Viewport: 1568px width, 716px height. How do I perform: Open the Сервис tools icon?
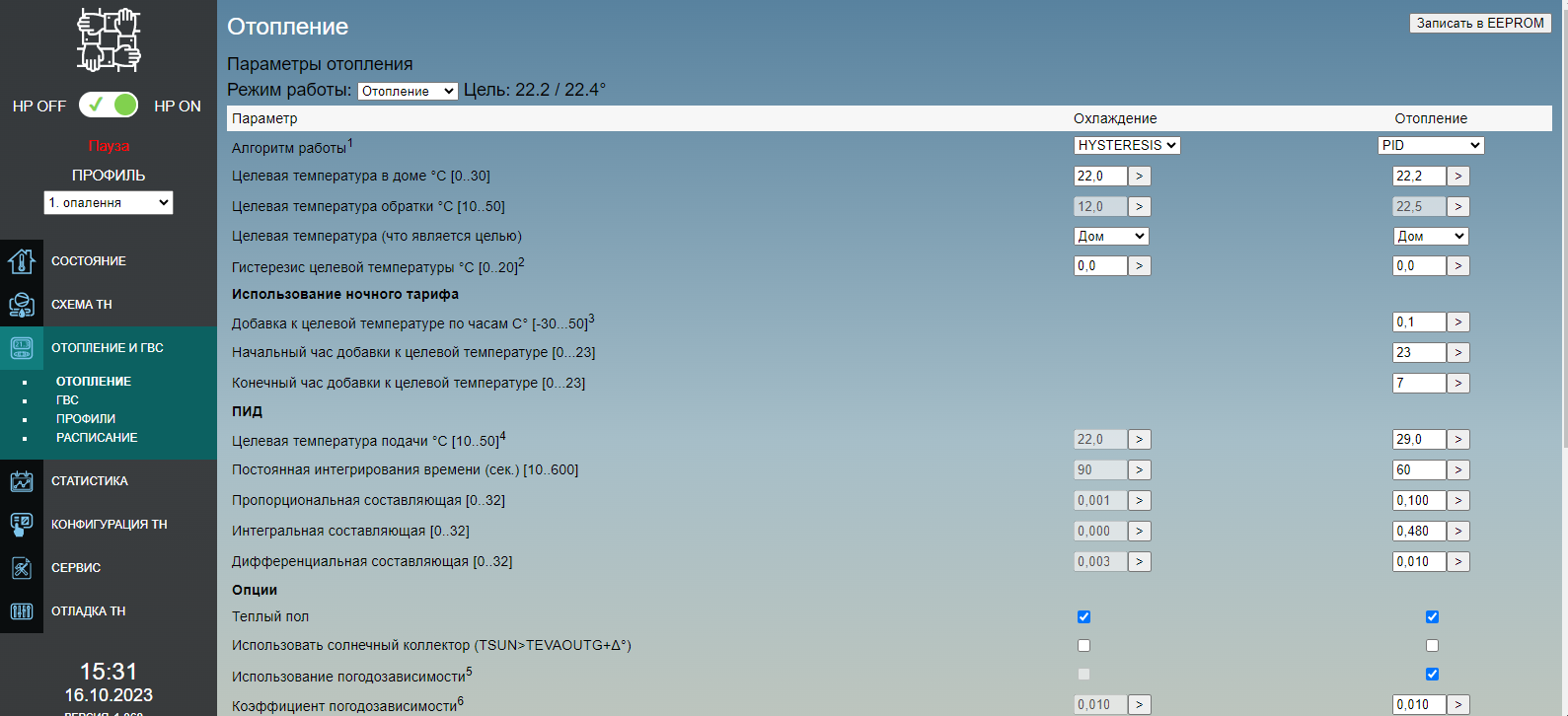(22, 568)
